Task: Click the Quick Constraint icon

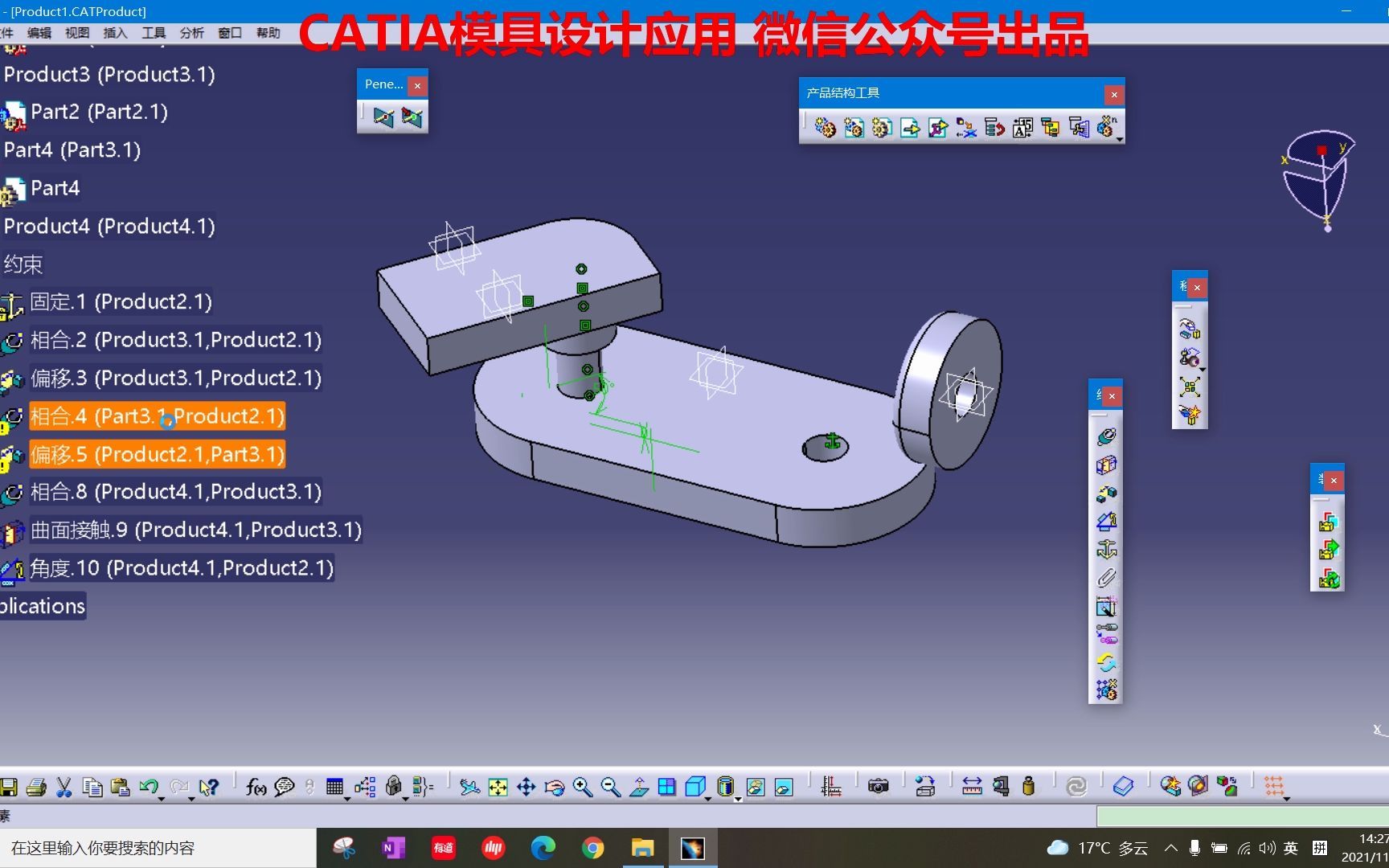Action: tap(1106, 607)
